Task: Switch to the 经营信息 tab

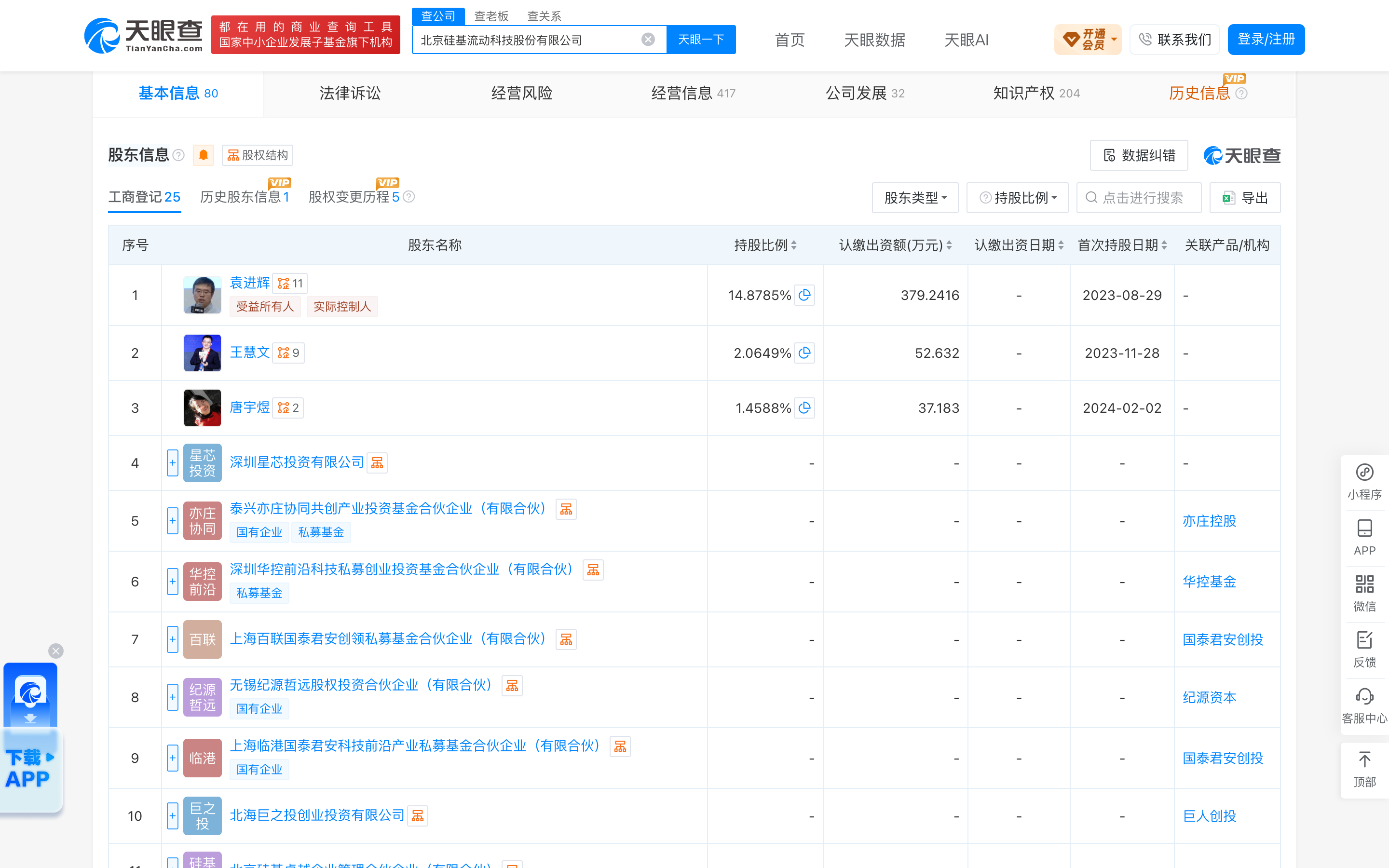Action: (694, 93)
